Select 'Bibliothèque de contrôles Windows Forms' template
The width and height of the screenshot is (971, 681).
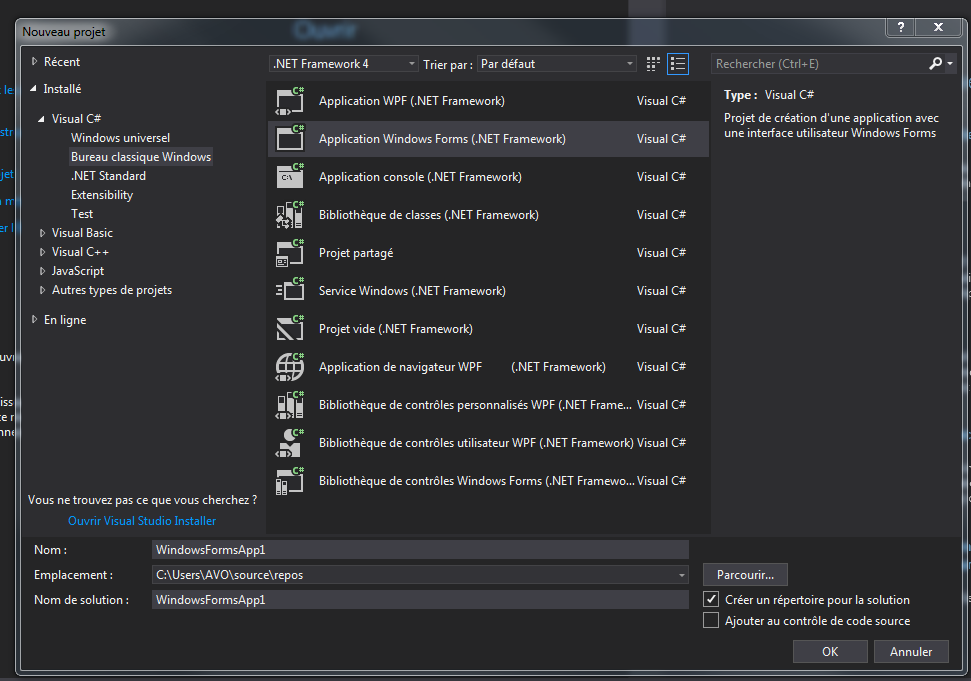click(x=488, y=481)
